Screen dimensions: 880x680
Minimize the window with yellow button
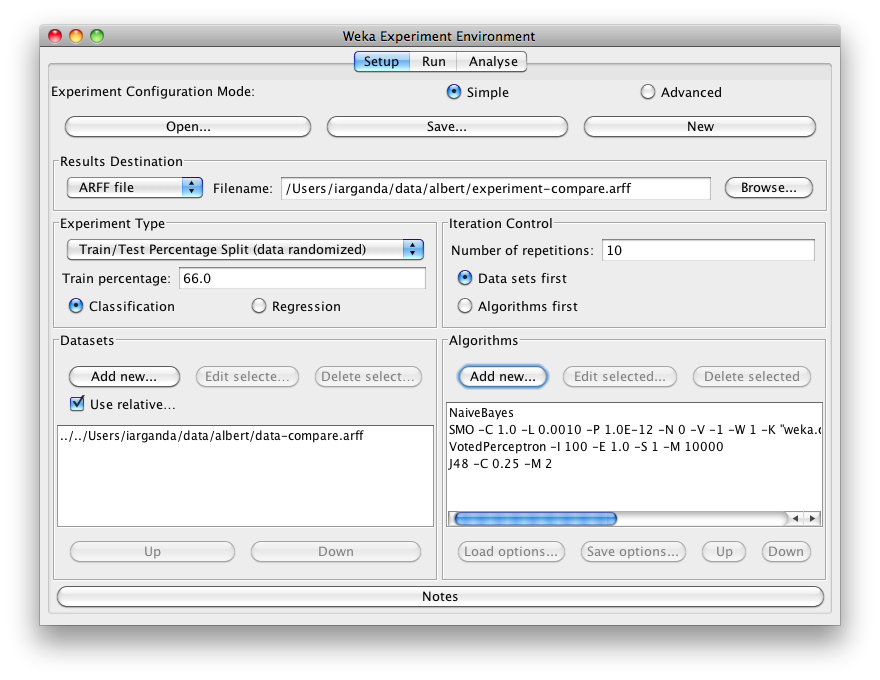(76, 36)
